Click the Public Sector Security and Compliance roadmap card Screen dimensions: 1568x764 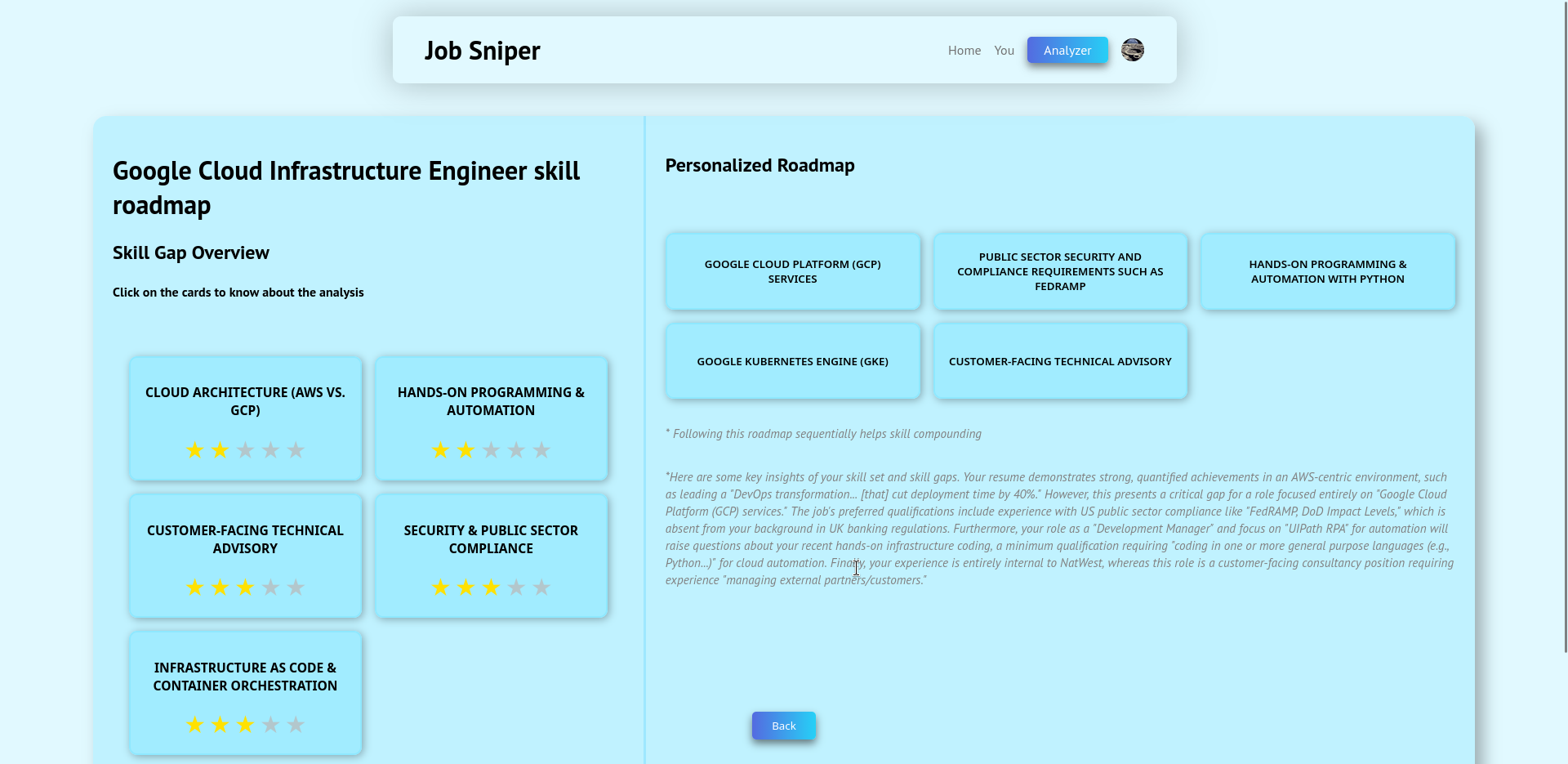click(1059, 271)
